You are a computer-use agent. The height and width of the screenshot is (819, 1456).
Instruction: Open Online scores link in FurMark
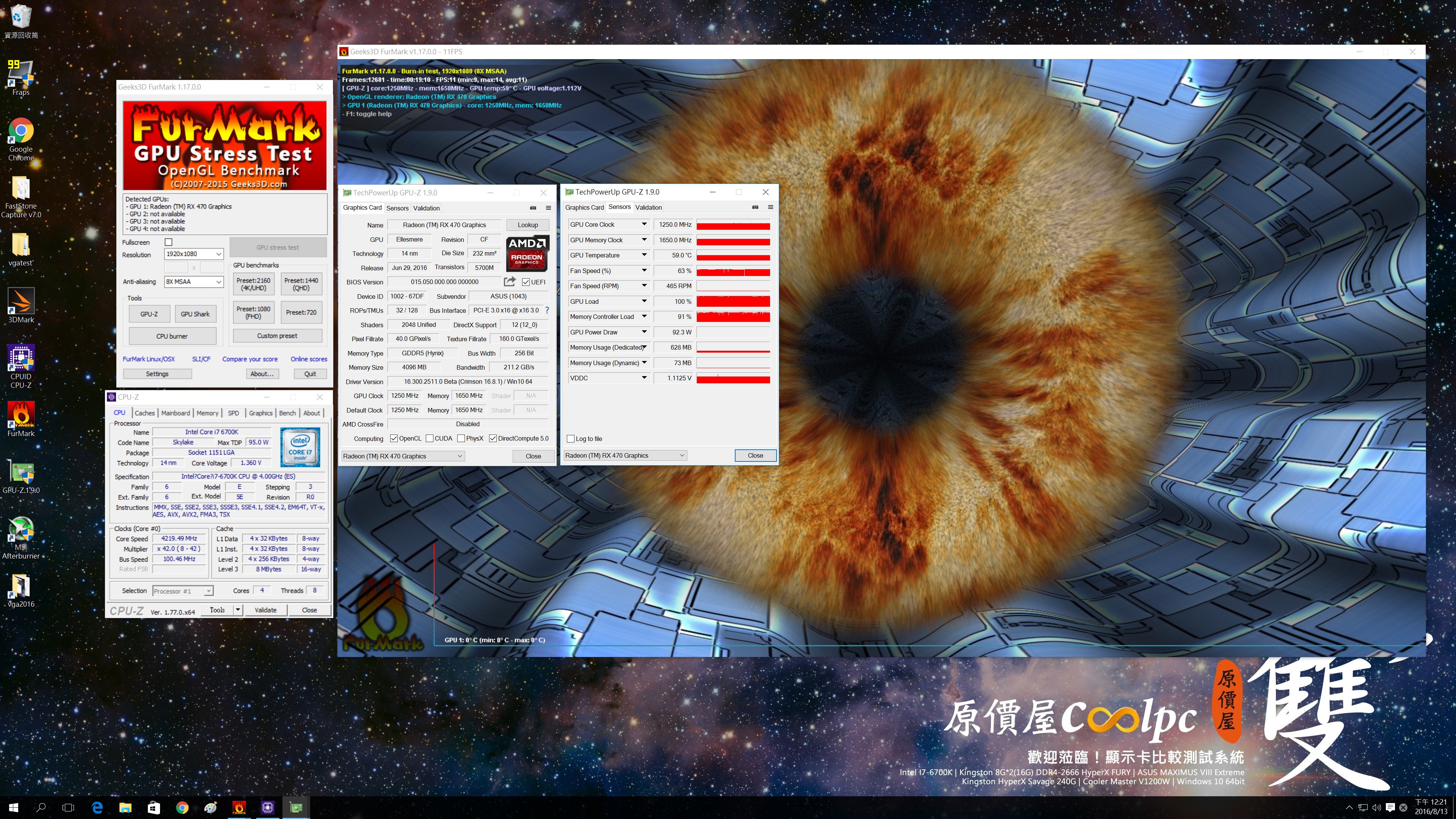point(309,359)
